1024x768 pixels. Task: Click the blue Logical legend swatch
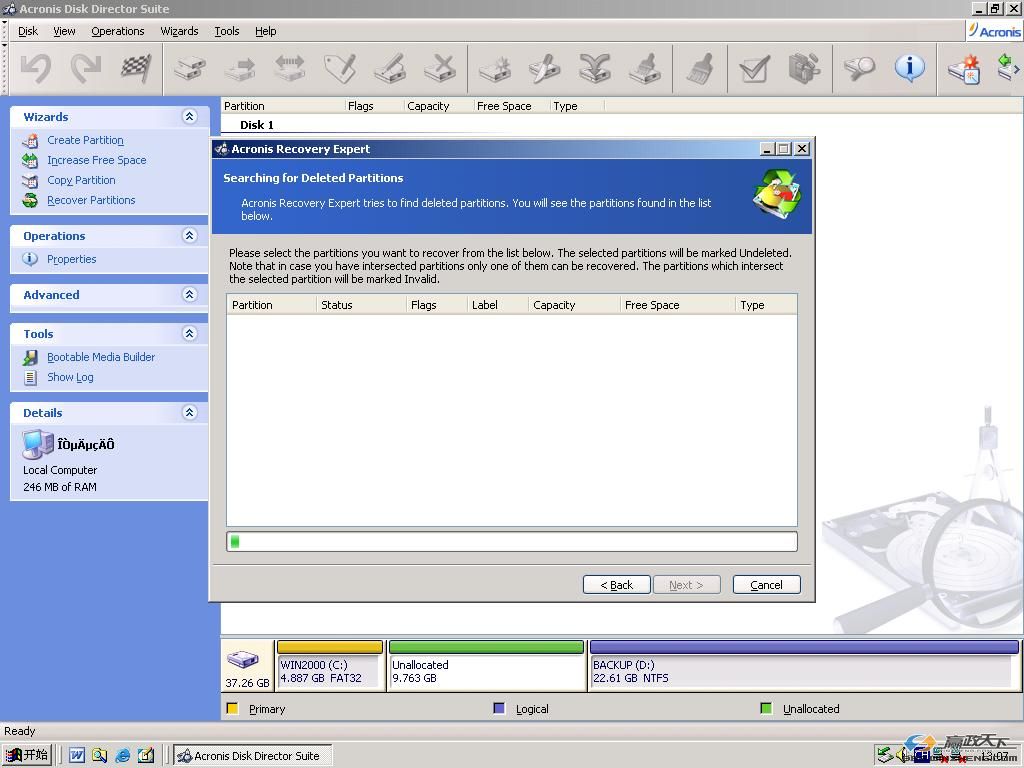499,709
